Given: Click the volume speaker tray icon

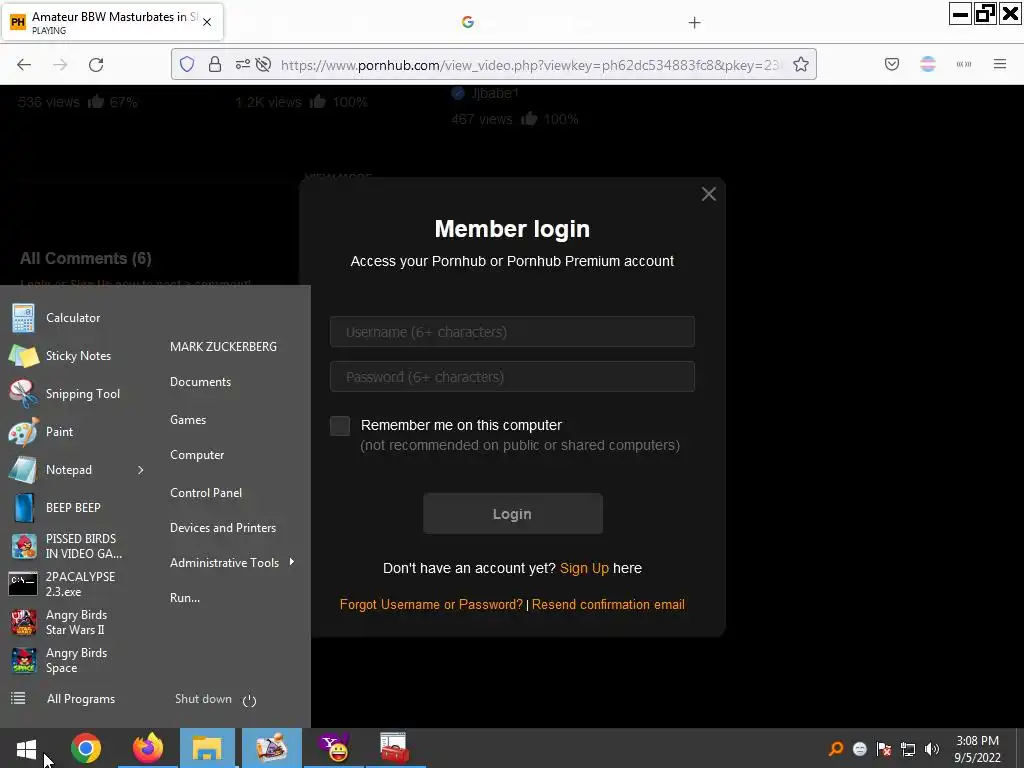Looking at the screenshot, I should click(932, 749).
